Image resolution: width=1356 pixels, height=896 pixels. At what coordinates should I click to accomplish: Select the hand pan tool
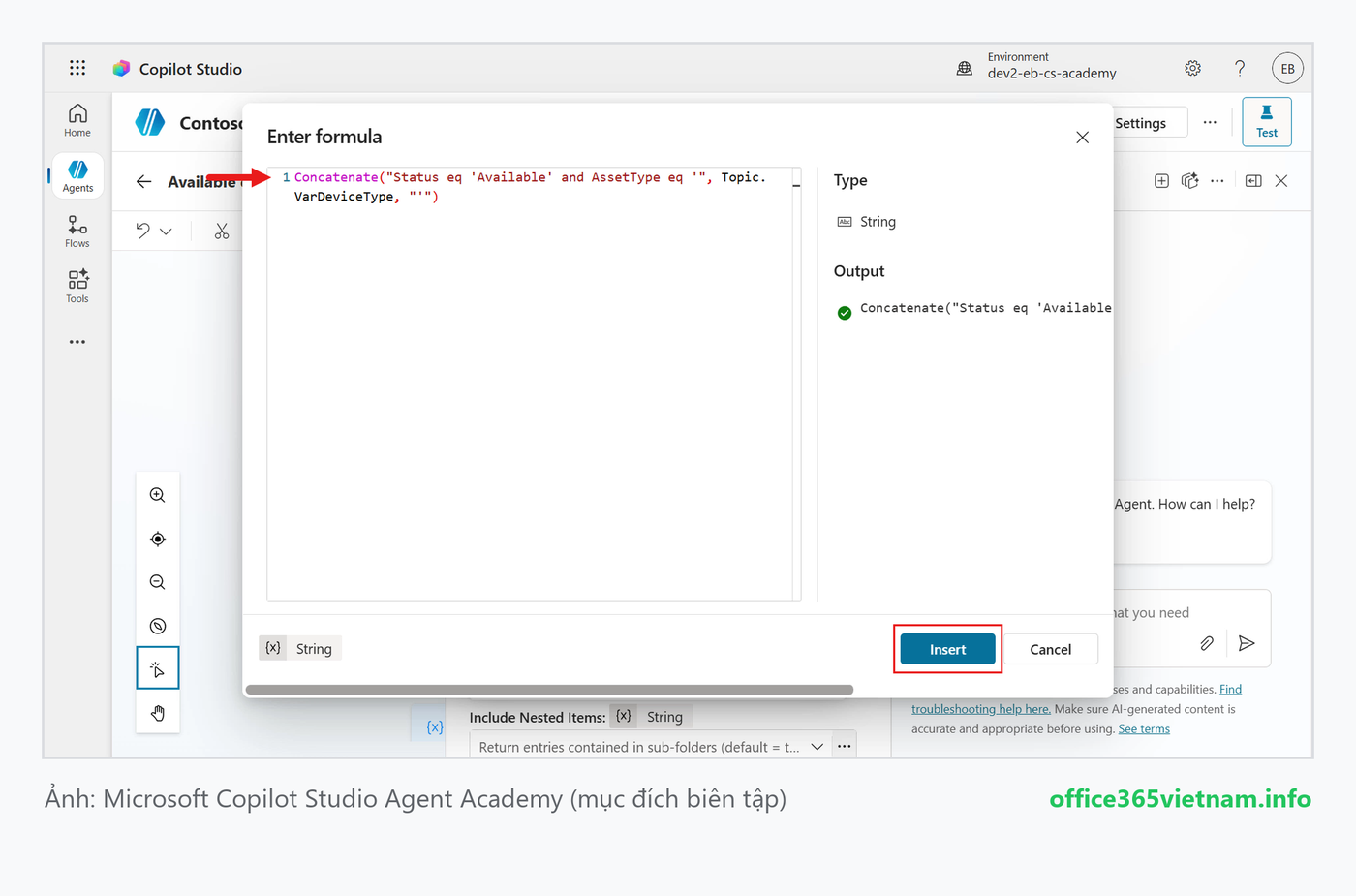pyautogui.click(x=158, y=713)
